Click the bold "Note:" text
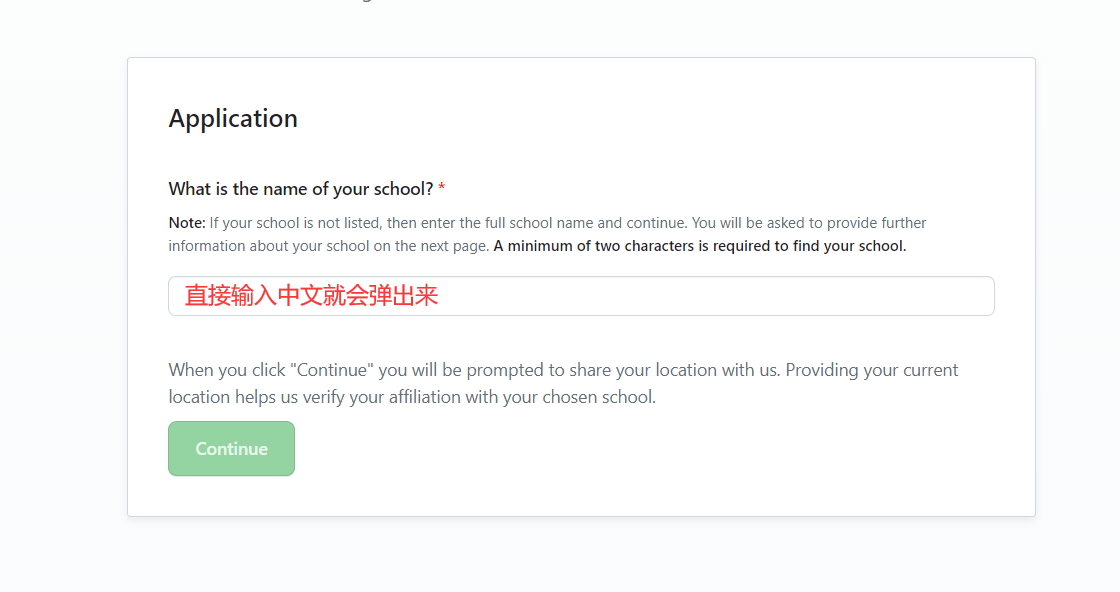This screenshot has height=592, width=1120. (187, 223)
